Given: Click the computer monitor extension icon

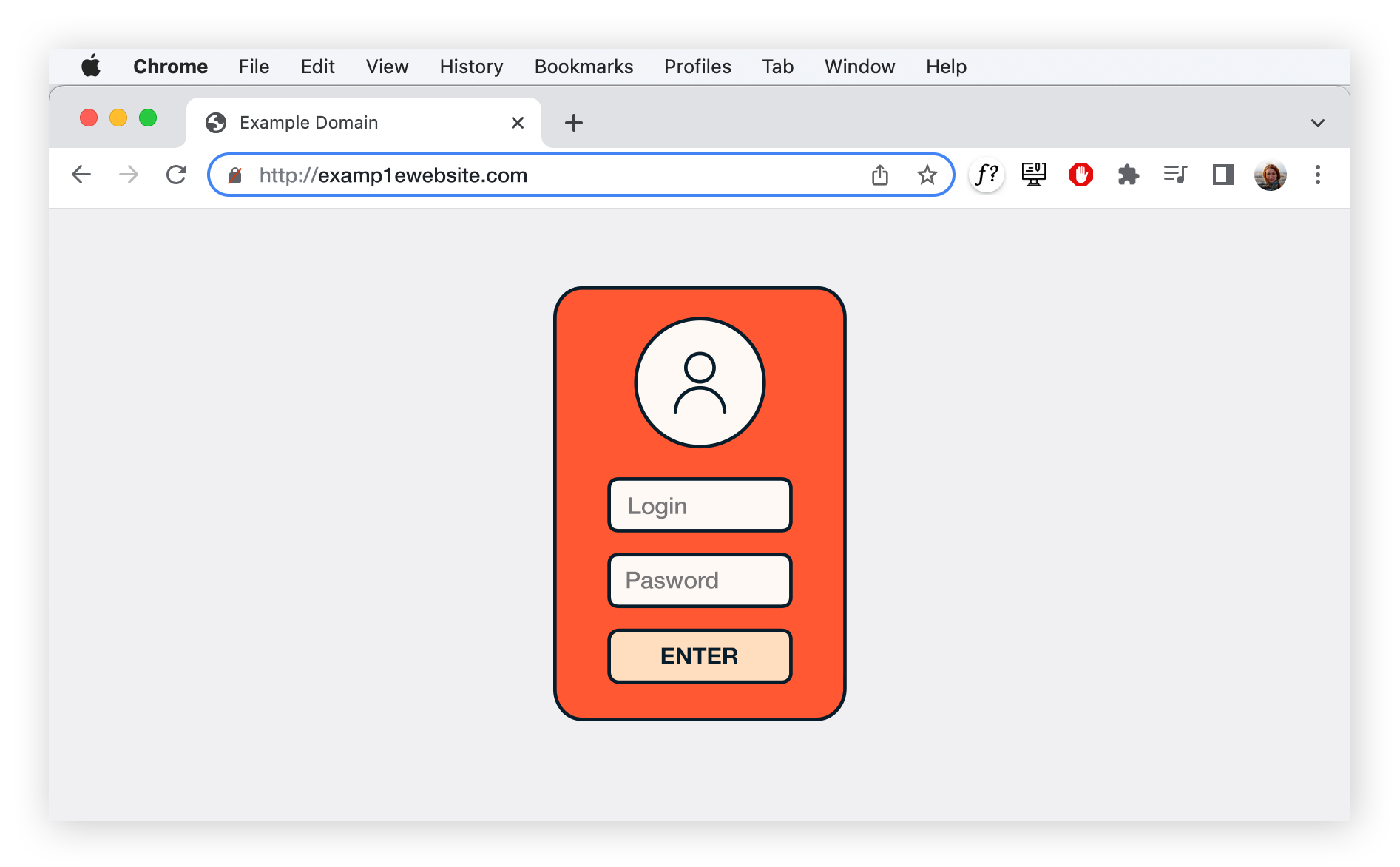Looking at the screenshot, I should 1033,175.
